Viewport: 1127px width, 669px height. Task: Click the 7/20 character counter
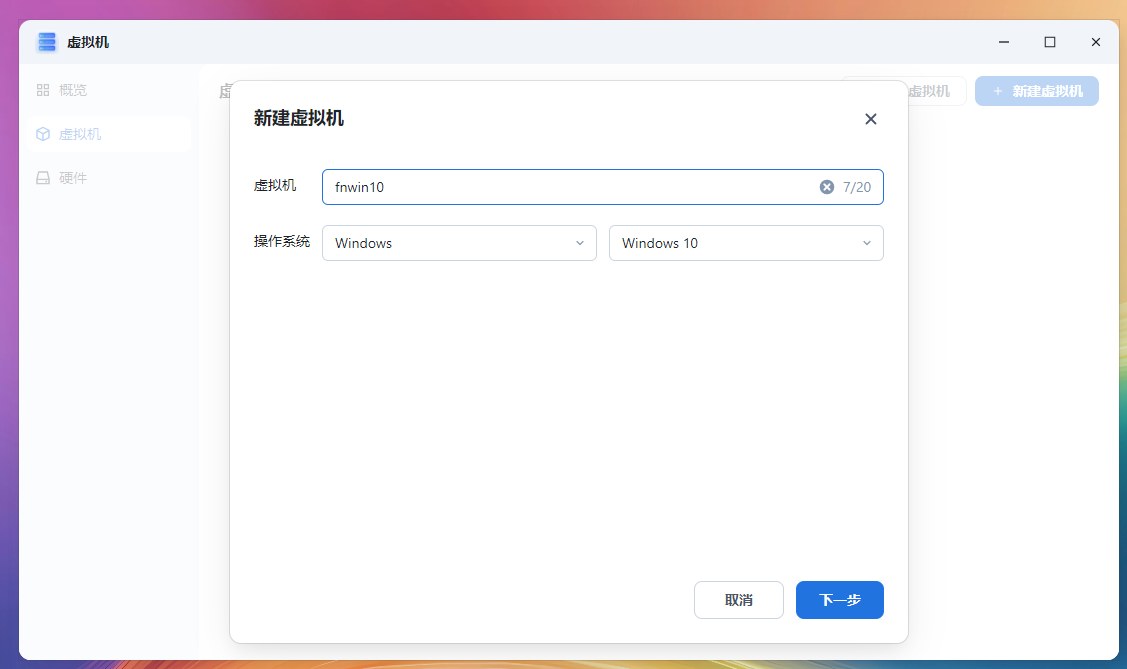[857, 187]
